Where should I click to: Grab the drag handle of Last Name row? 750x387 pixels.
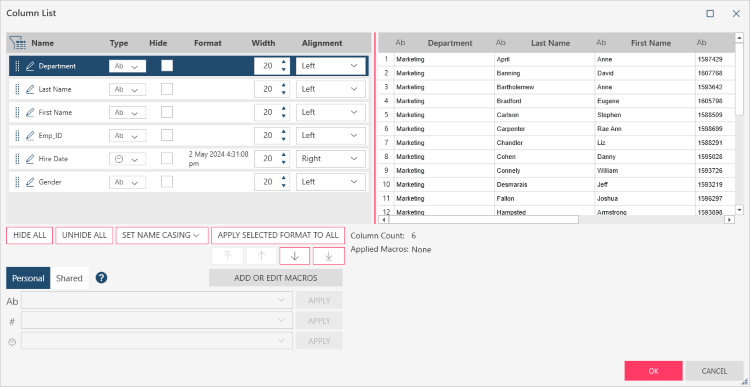(18, 89)
